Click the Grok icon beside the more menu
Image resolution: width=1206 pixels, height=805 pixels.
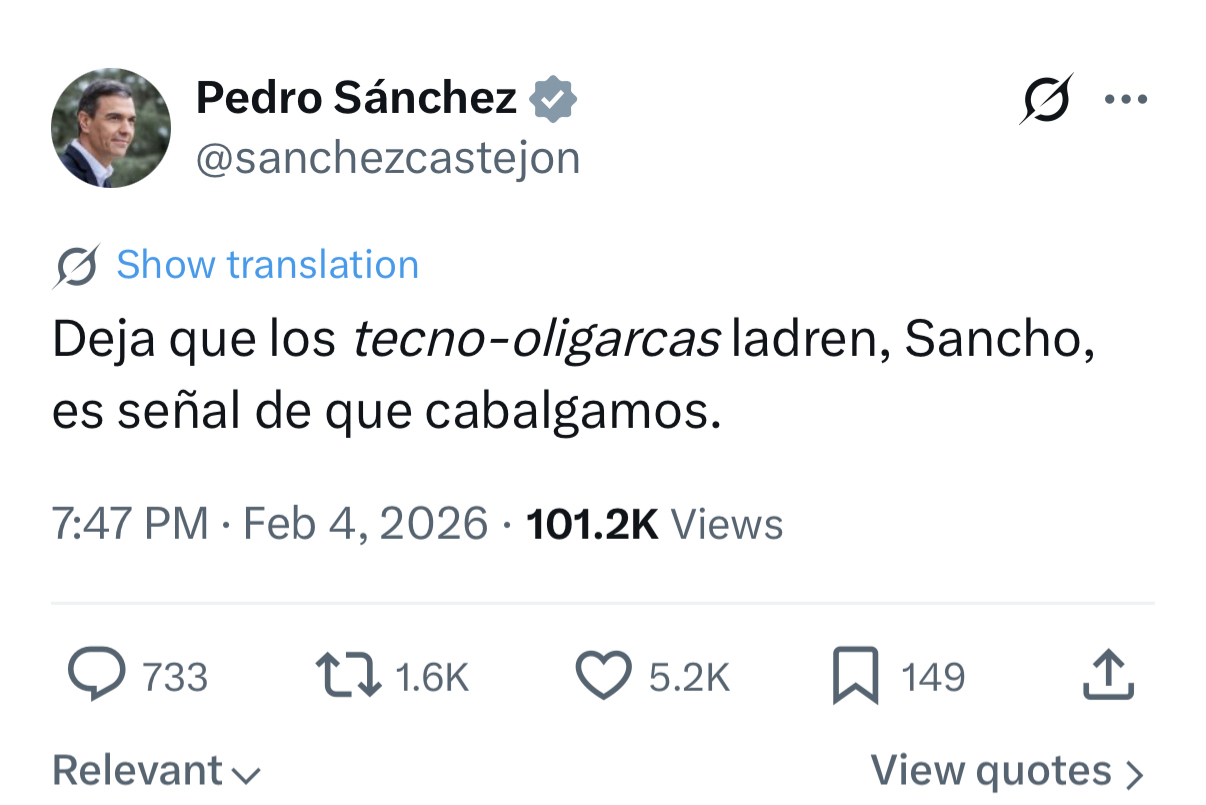click(x=1046, y=99)
